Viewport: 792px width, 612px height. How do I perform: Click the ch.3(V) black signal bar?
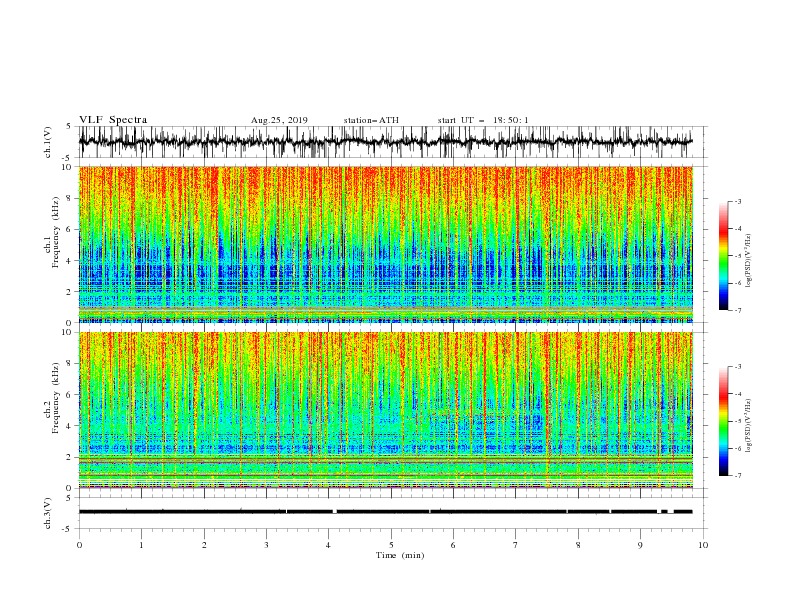(x=386, y=512)
